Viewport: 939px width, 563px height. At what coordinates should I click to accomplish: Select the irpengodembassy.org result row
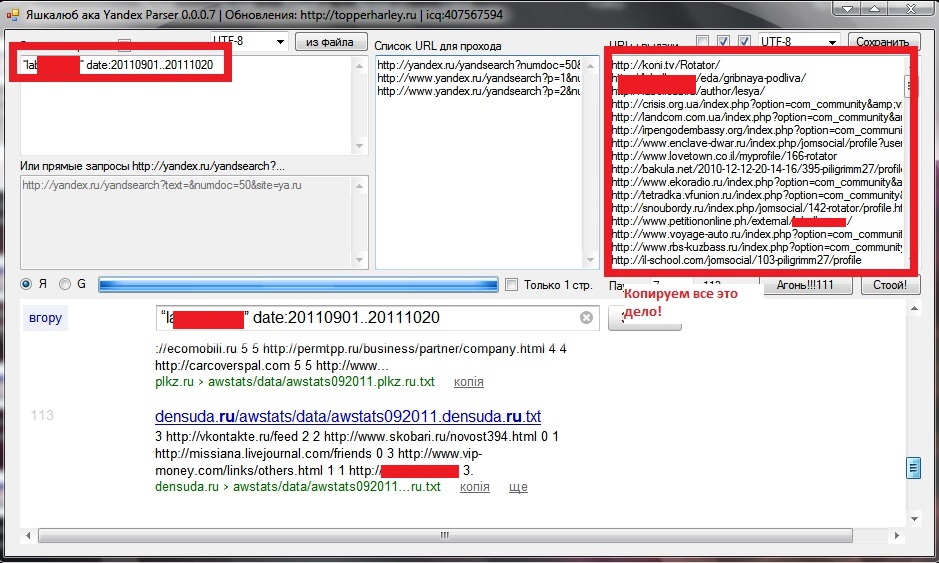[x=757, y=131]
